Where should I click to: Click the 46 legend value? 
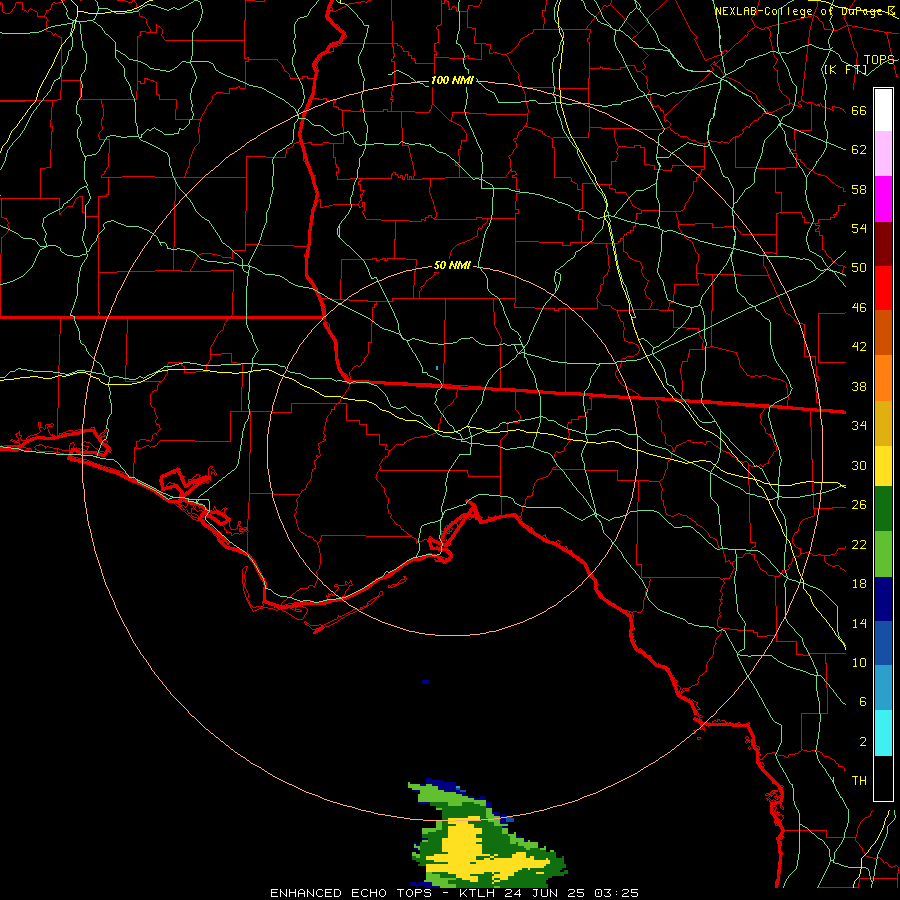pos(859,308)
